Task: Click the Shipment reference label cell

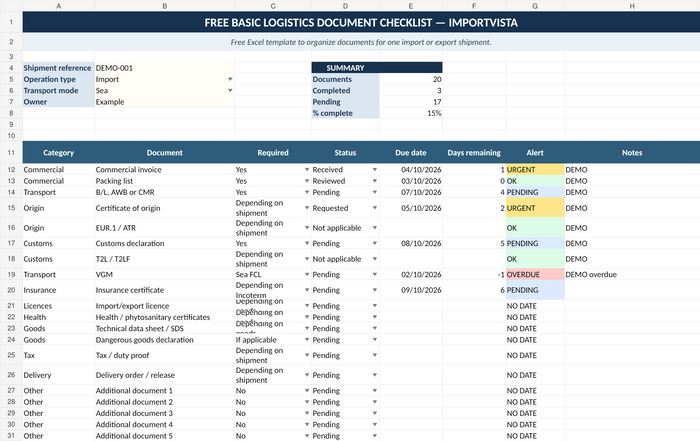Action: pyautogui.click(x=58, y=68)
